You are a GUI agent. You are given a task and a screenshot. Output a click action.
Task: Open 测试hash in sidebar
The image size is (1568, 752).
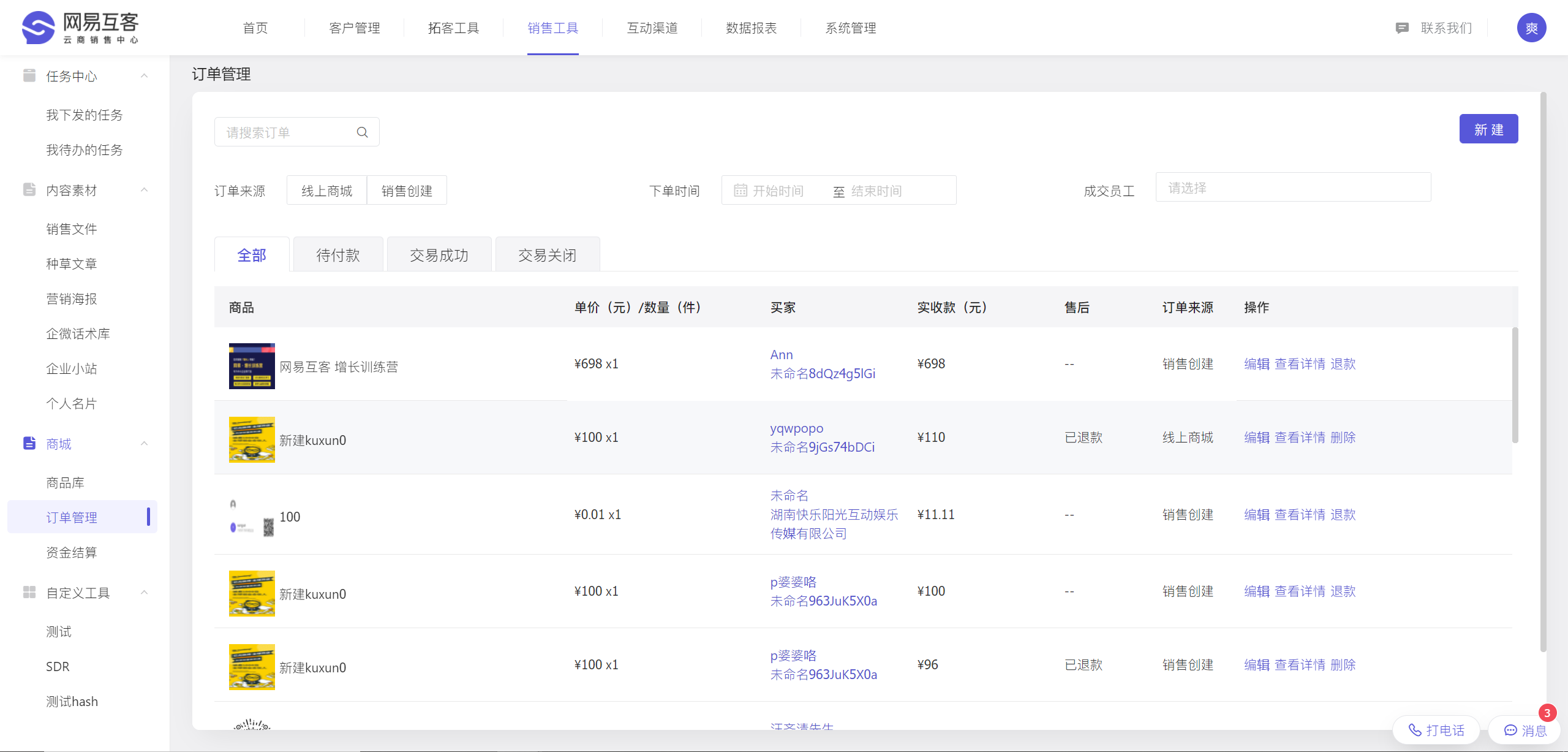[x=72, y=701]
